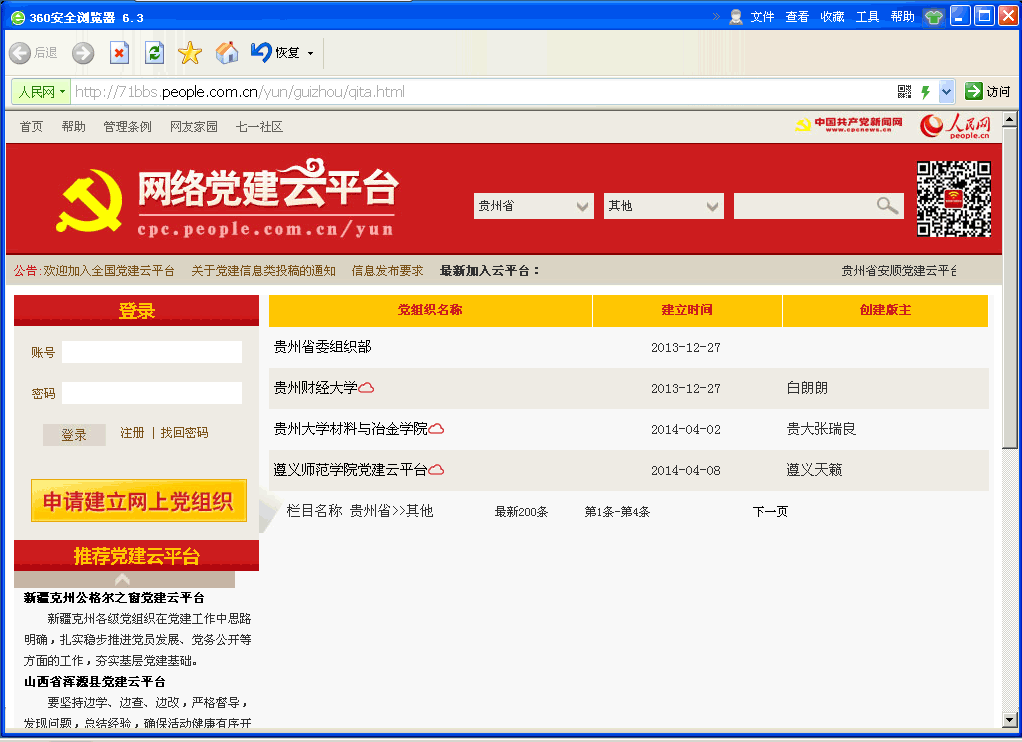Go to the home page via house icon
Image resolution: width=1022 pixels, height=742 pixels.
(227, 53)
